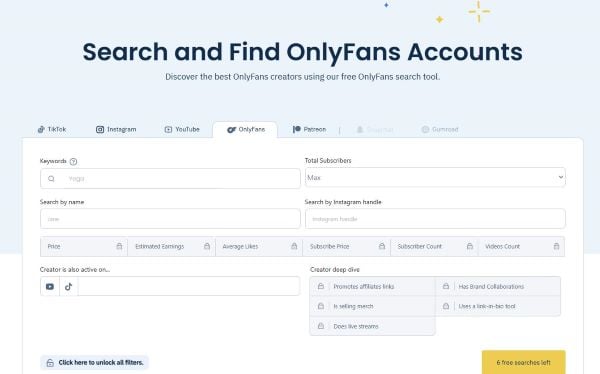Click the lock icon on Price filter
Screen dimensions: 600x374
[119, 246]
